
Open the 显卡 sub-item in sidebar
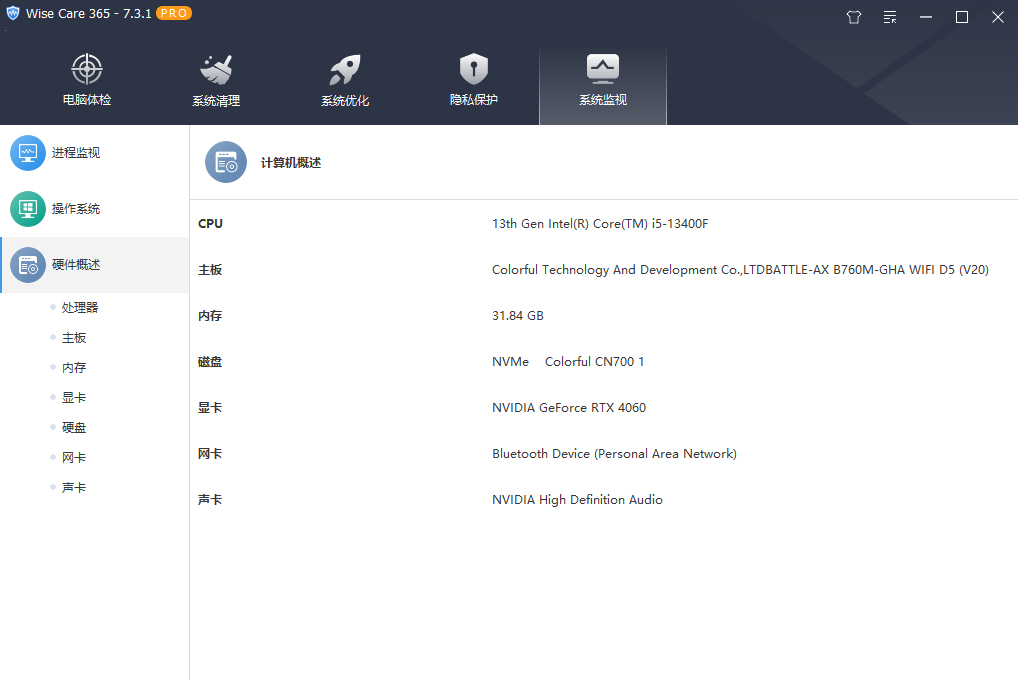(74, 397)
